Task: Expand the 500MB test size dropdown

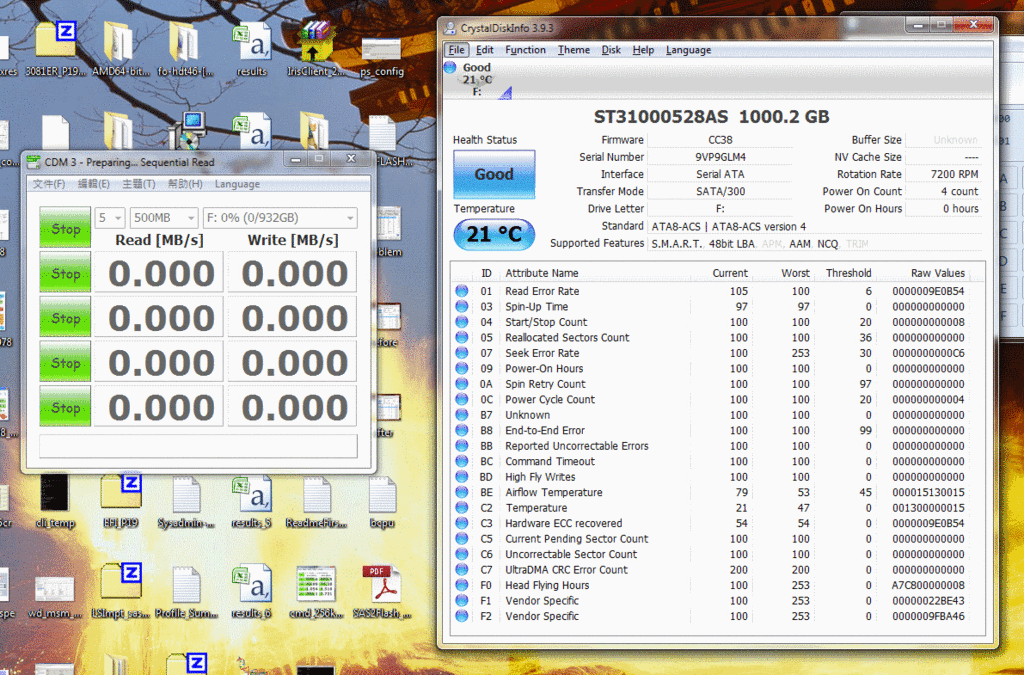Action: click(x=164, y=218)
